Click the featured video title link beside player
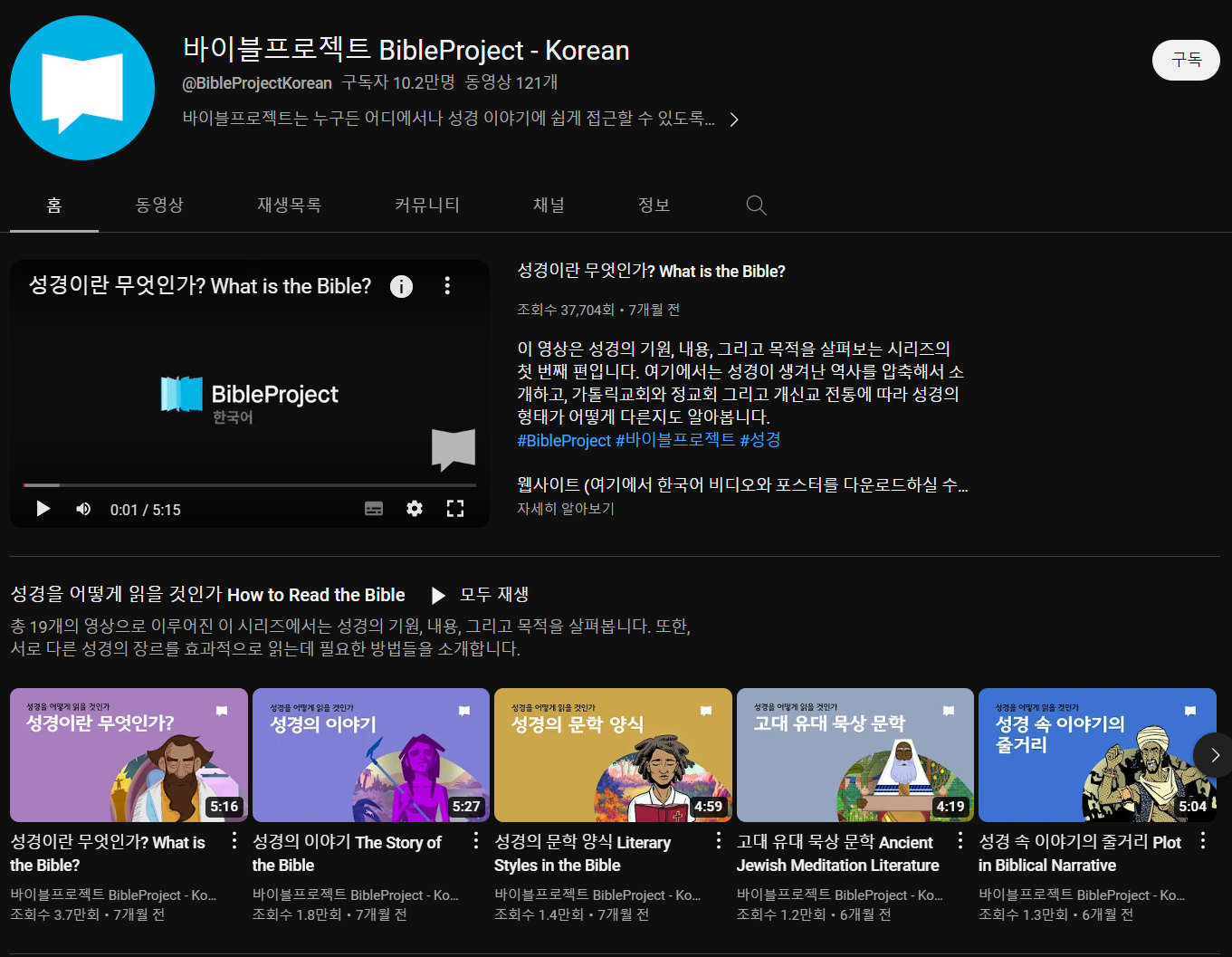 (651, 271)
